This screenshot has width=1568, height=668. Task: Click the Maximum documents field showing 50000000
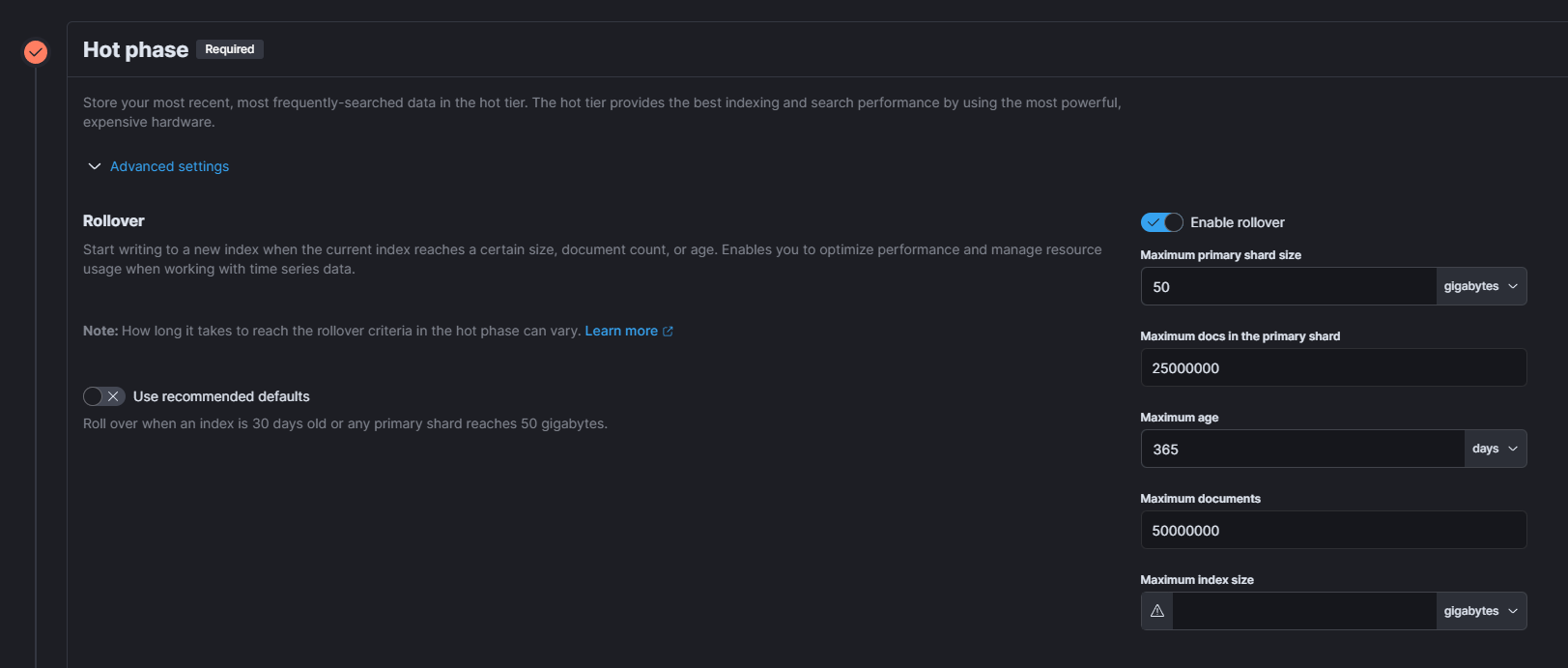click(x=1333, y=530)
